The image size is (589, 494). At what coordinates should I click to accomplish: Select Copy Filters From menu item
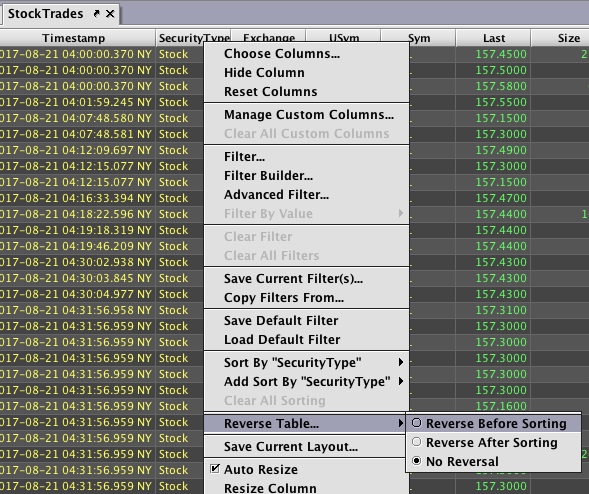point(307,298)
